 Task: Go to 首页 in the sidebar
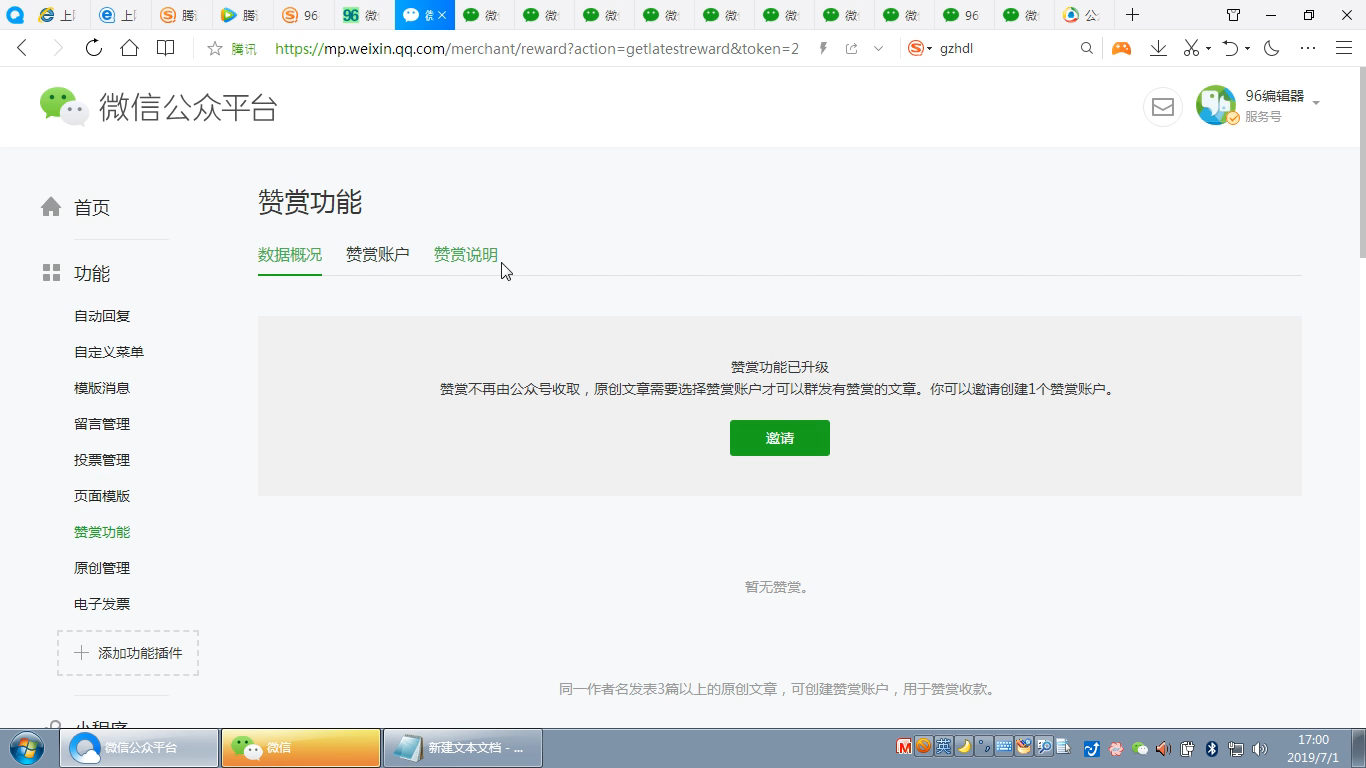point(92,207)
